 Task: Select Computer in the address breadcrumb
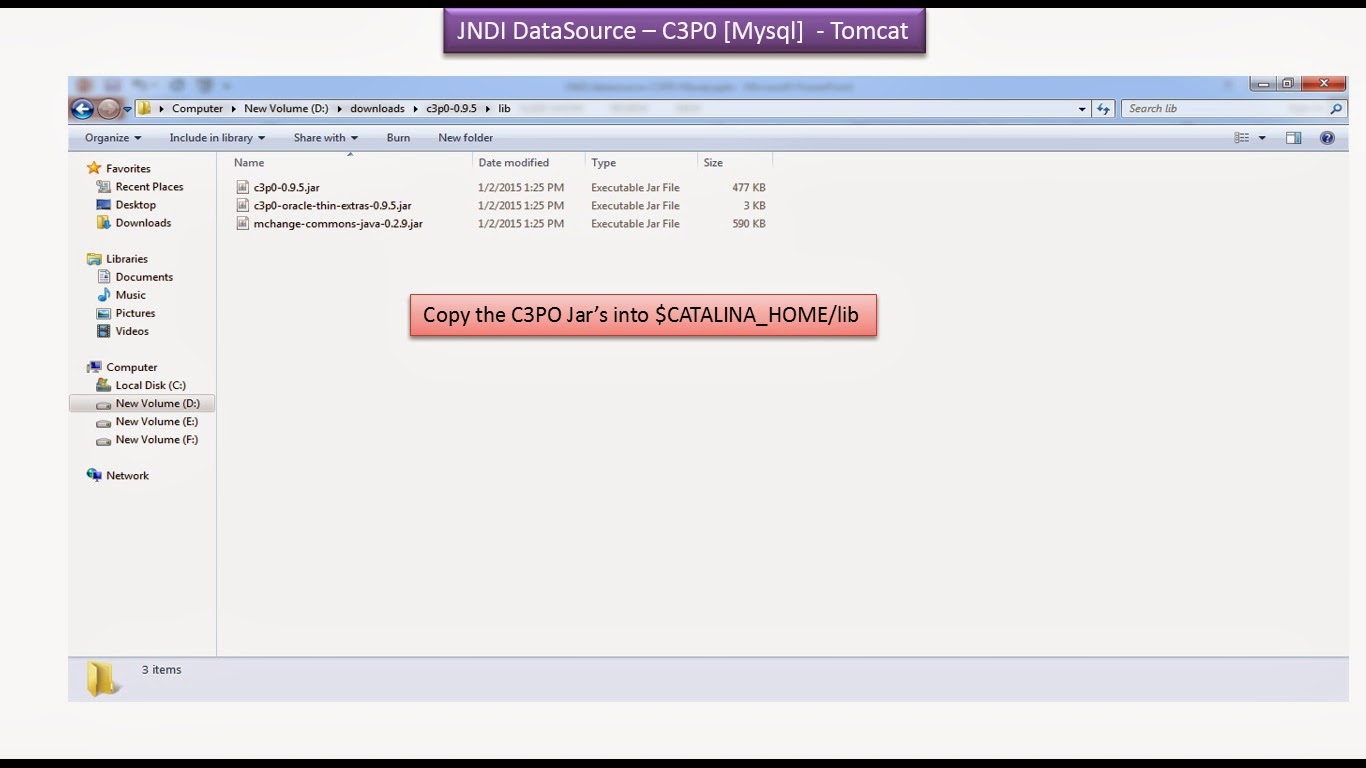pos(197,108)
